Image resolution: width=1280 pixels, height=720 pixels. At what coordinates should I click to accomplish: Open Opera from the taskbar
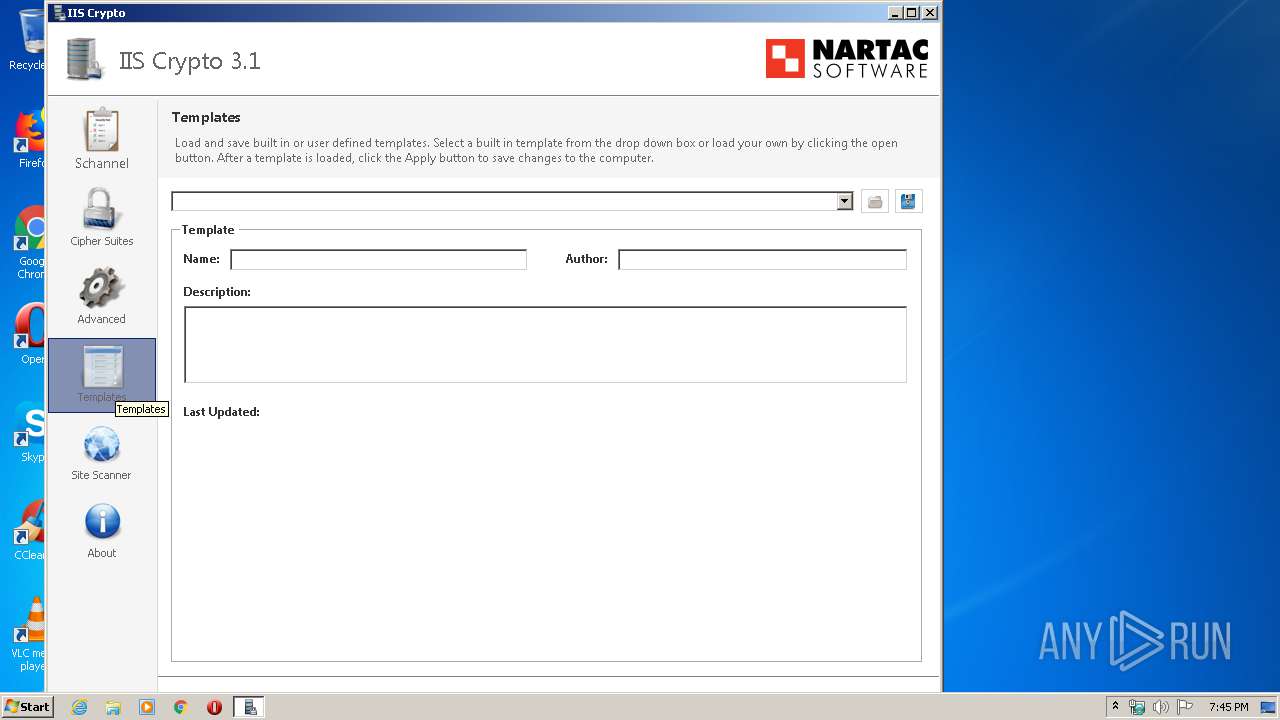pos(214,707)
